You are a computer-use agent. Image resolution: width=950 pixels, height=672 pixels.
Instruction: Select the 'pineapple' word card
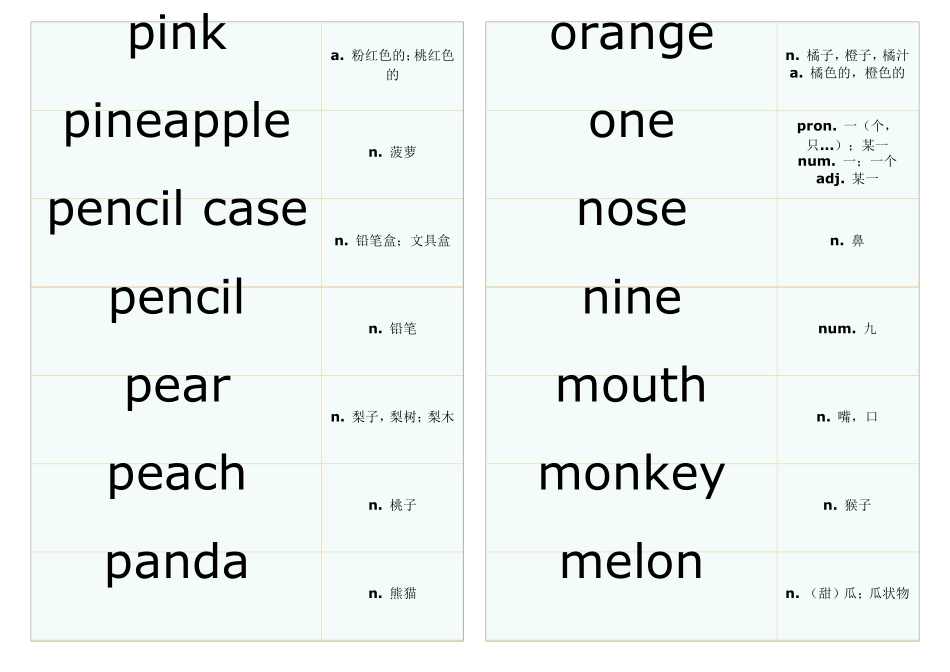pos(177,123)
